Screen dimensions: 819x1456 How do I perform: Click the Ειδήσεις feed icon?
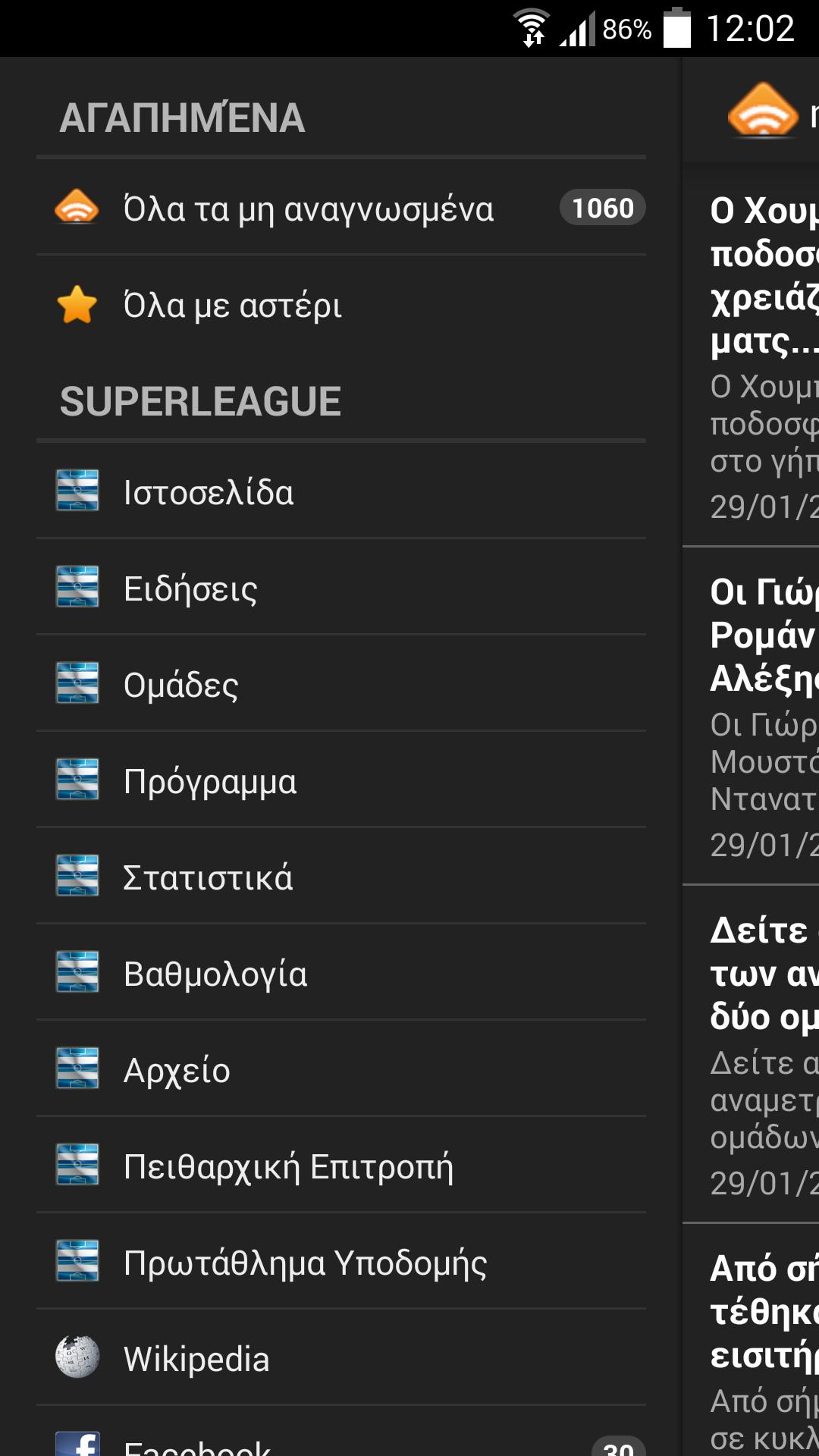(78, 588)
